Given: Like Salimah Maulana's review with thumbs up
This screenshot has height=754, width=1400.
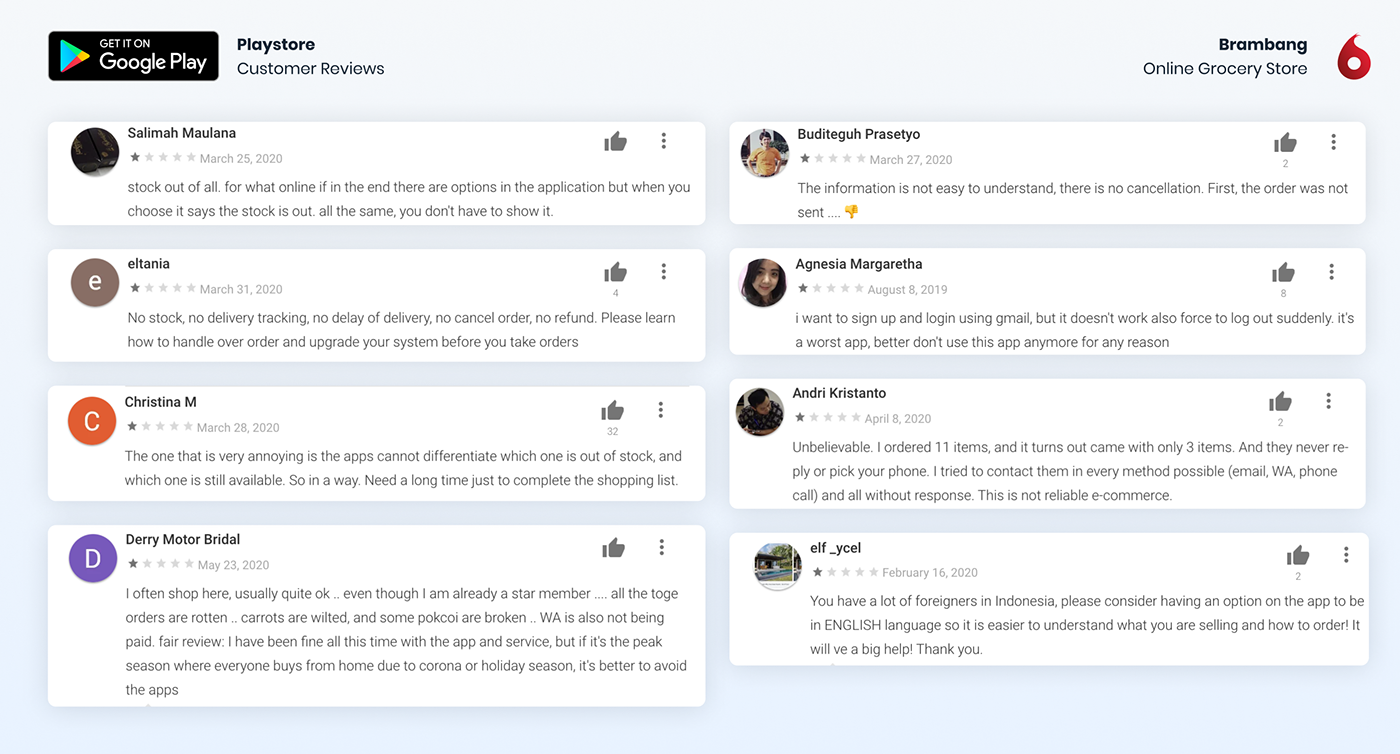Looking at the screenshot, I should point(615,142).
